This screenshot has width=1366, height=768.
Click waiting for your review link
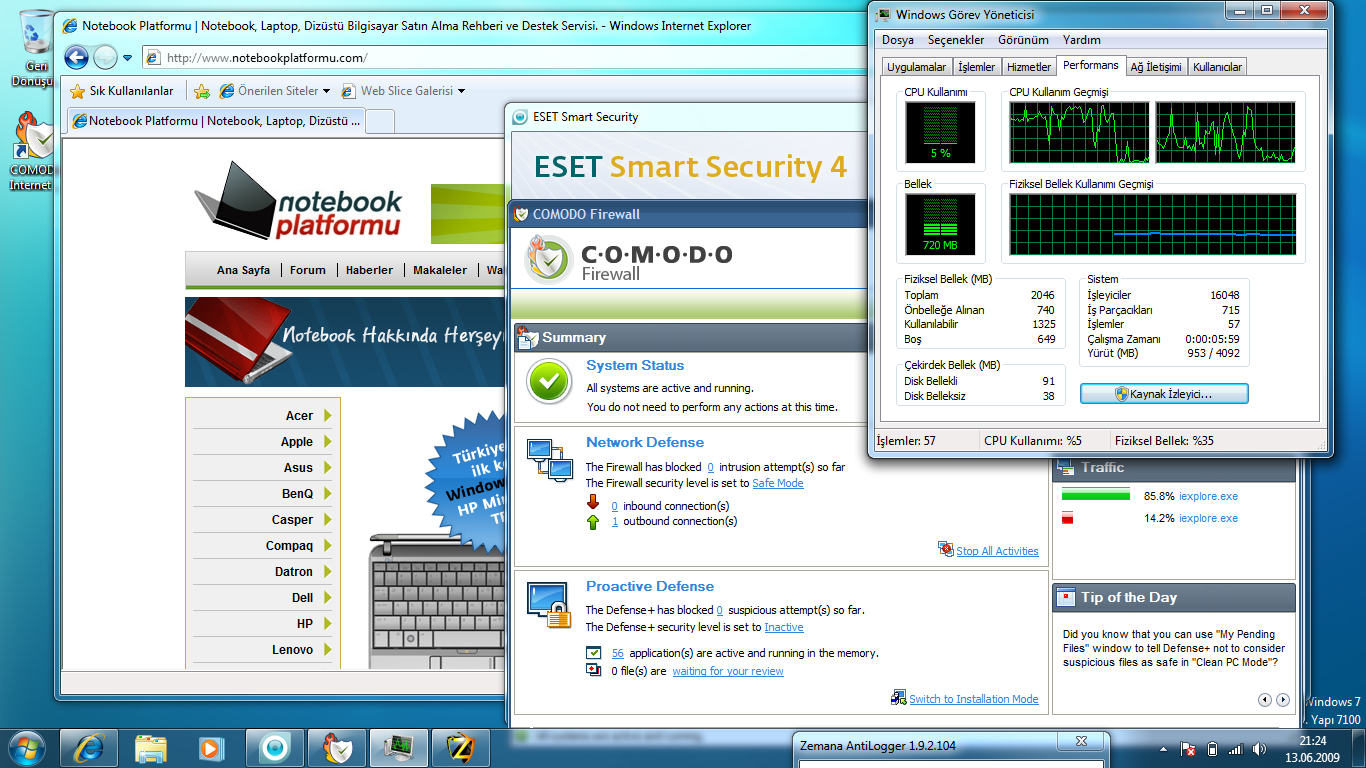click(x=728, y=671)
